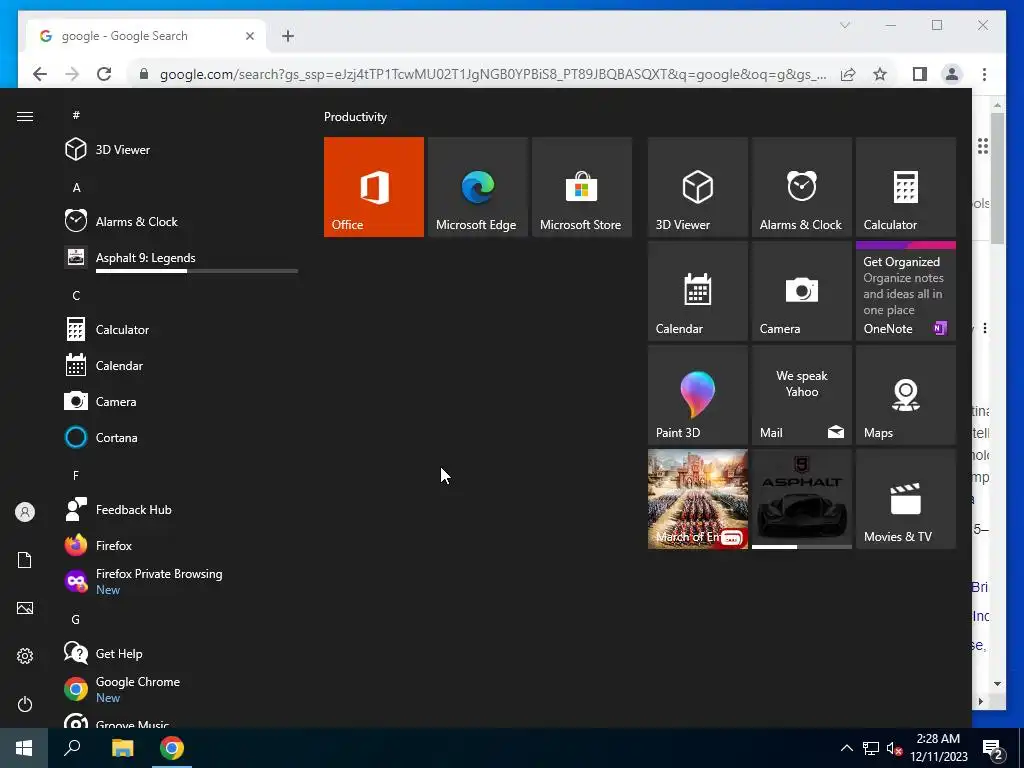Open the taskbar clock and date
This screenshot has width=1024, height=768.
pos(938,748)
